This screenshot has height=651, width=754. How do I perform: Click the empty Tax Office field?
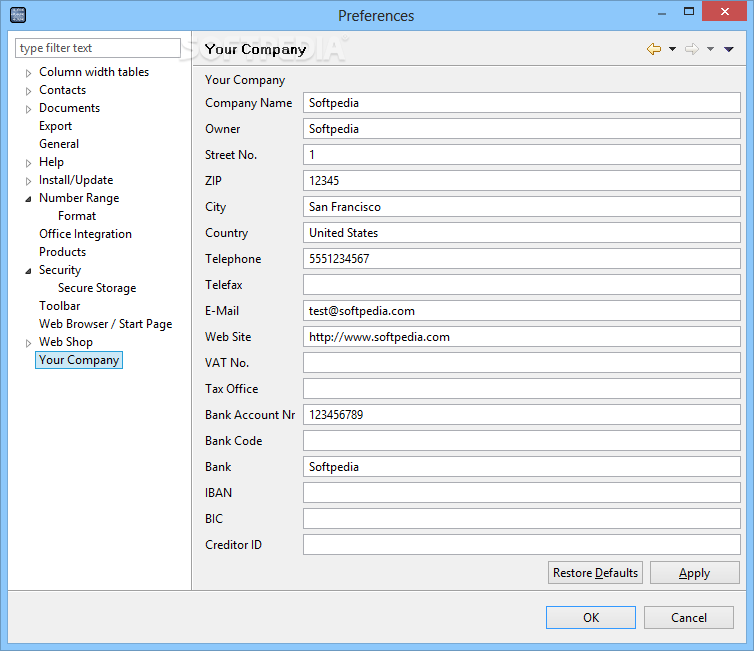pyautogui.click(x=522, y=388)
